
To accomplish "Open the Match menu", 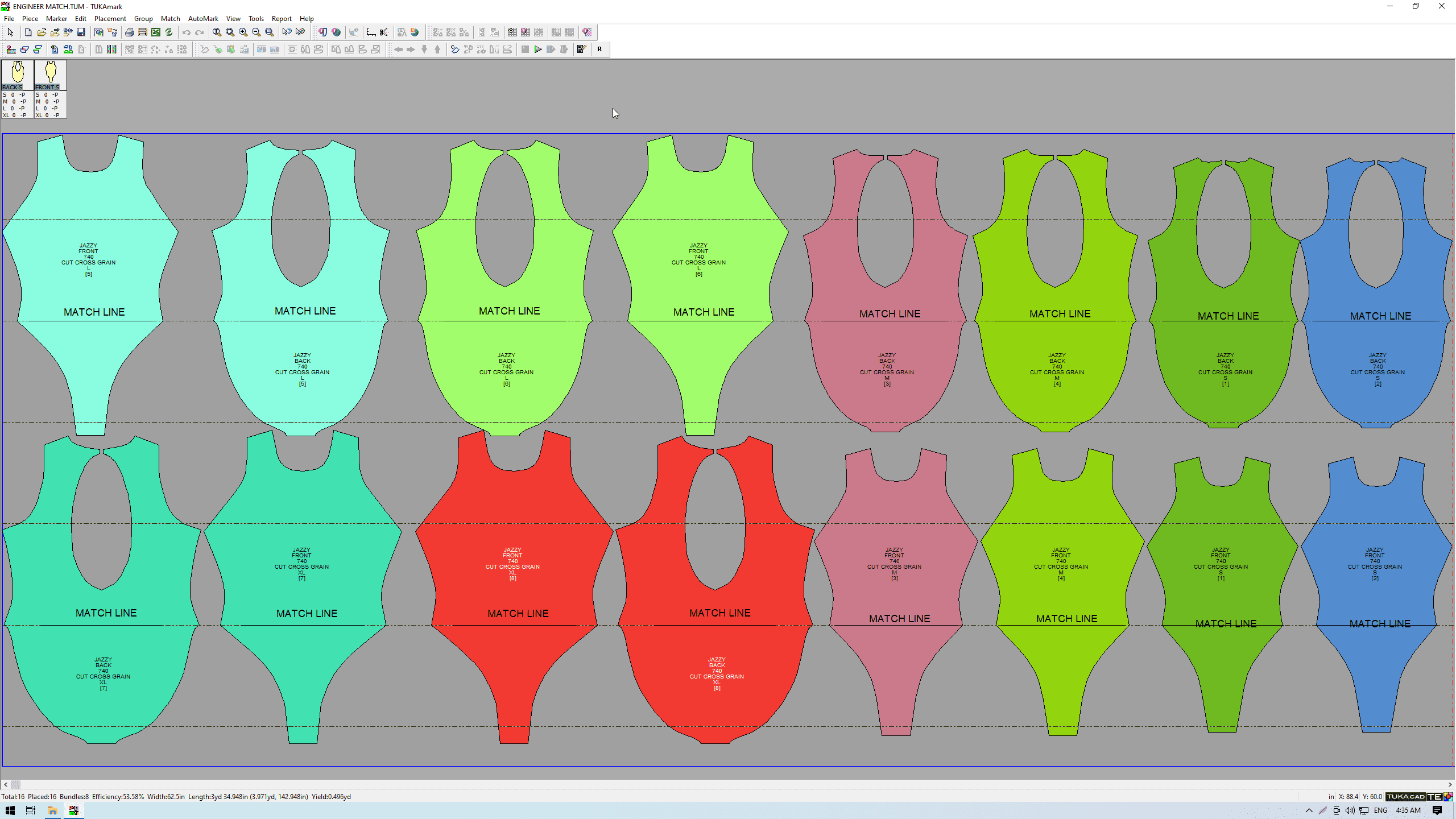I will 170,19.
